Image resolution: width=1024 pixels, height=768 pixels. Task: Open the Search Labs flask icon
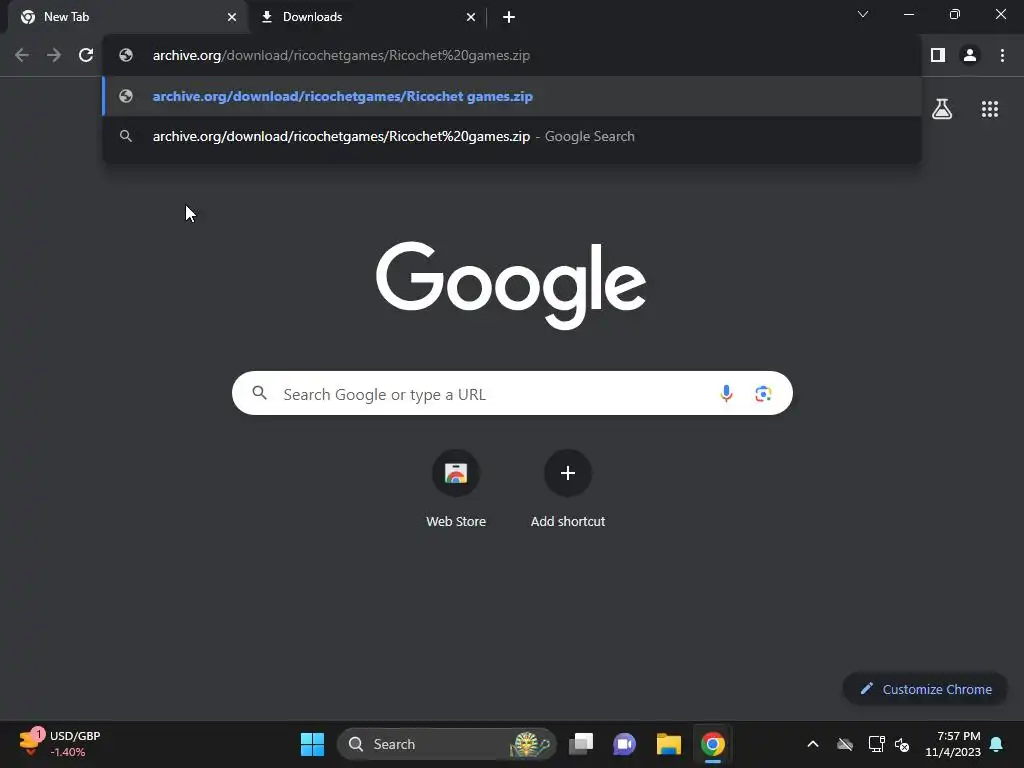942,109
